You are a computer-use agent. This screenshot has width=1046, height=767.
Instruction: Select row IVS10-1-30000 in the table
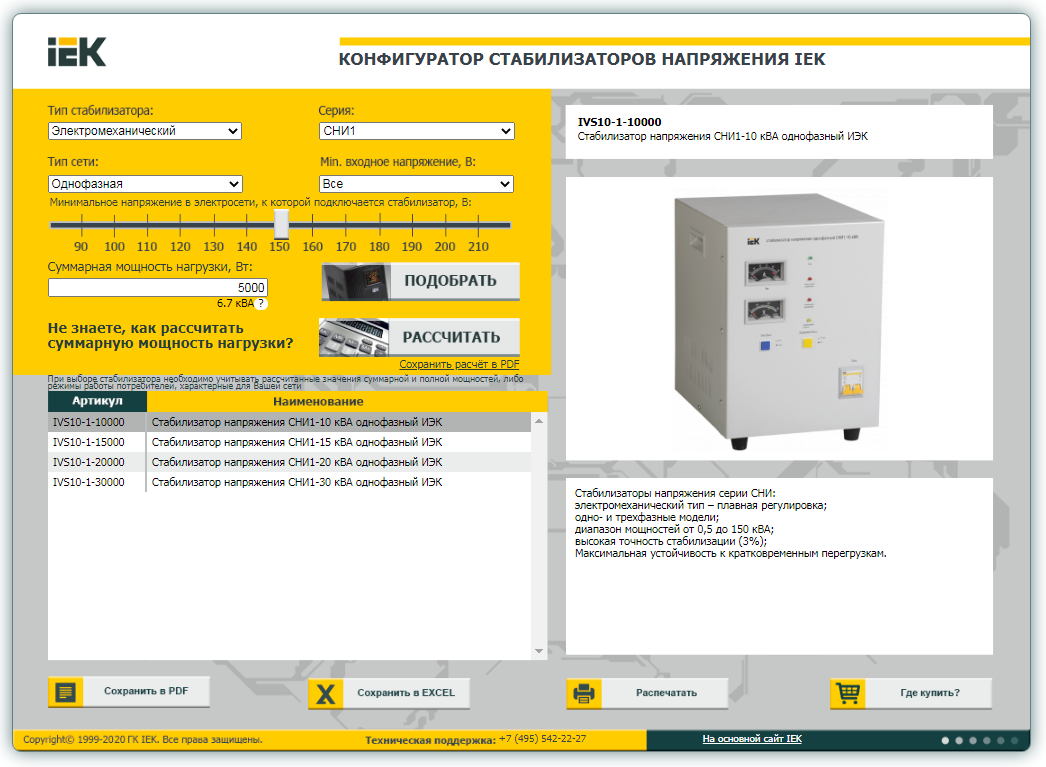coord(290,482)
